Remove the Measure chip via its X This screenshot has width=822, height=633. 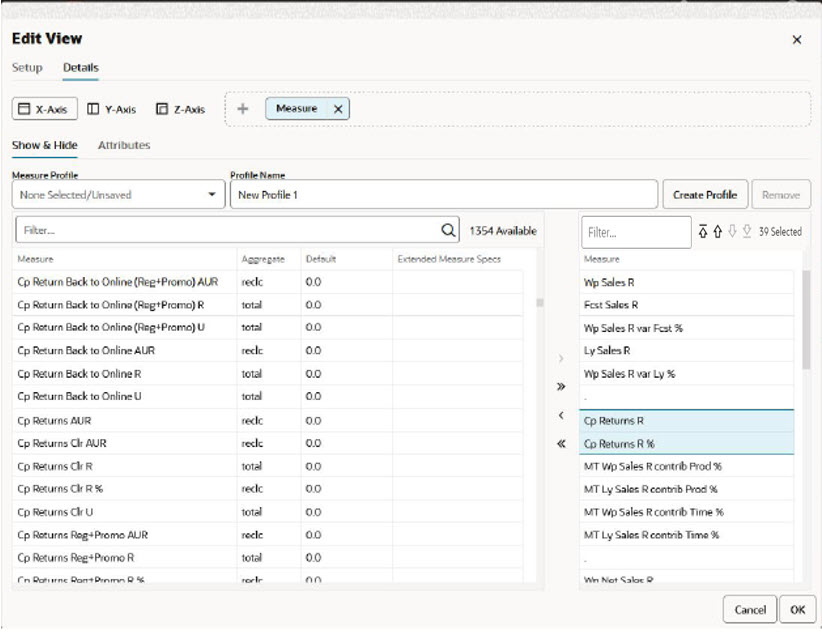(x=338, y=109)
